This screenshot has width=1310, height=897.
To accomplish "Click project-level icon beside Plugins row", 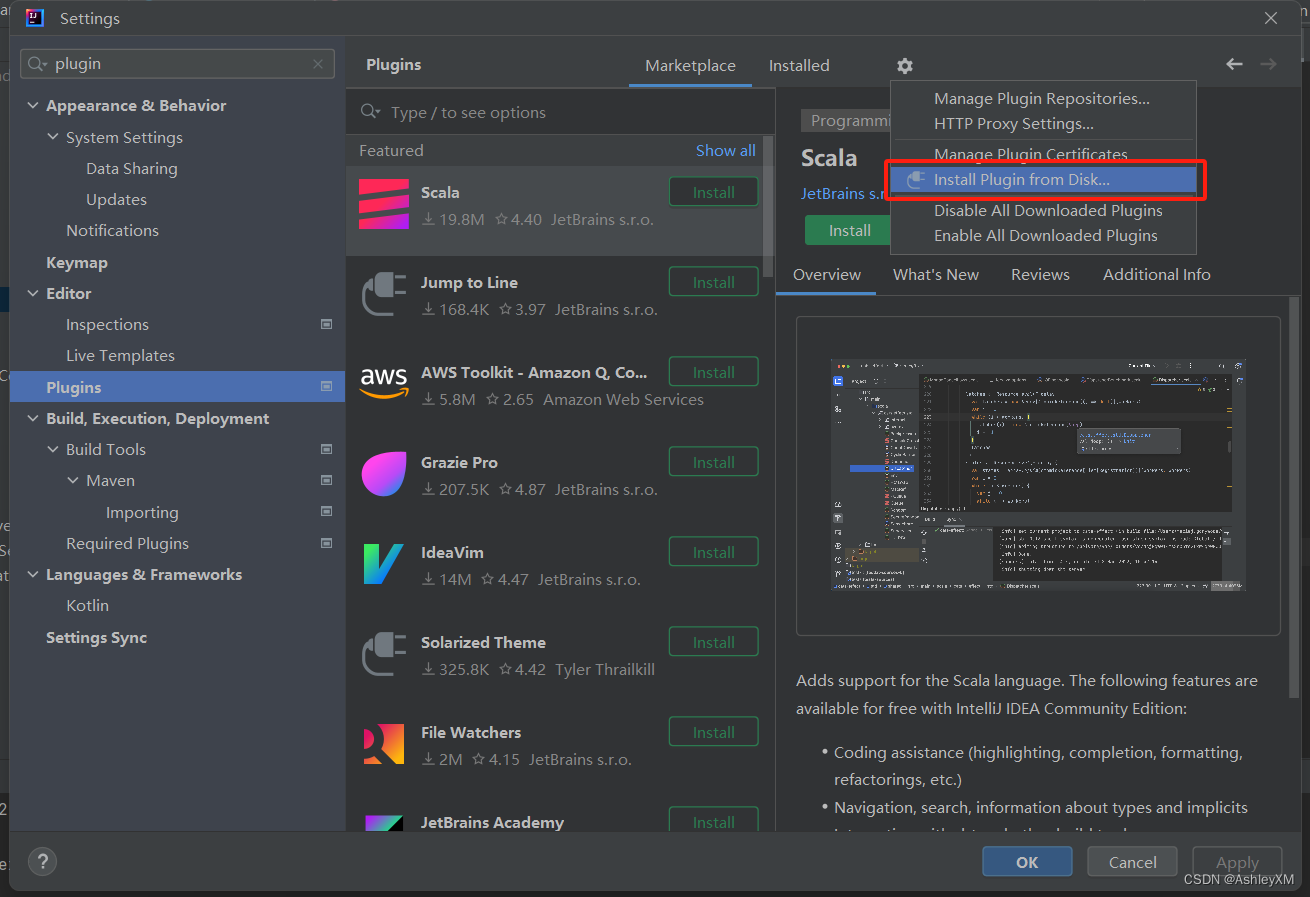I will (x=326, y=386).
